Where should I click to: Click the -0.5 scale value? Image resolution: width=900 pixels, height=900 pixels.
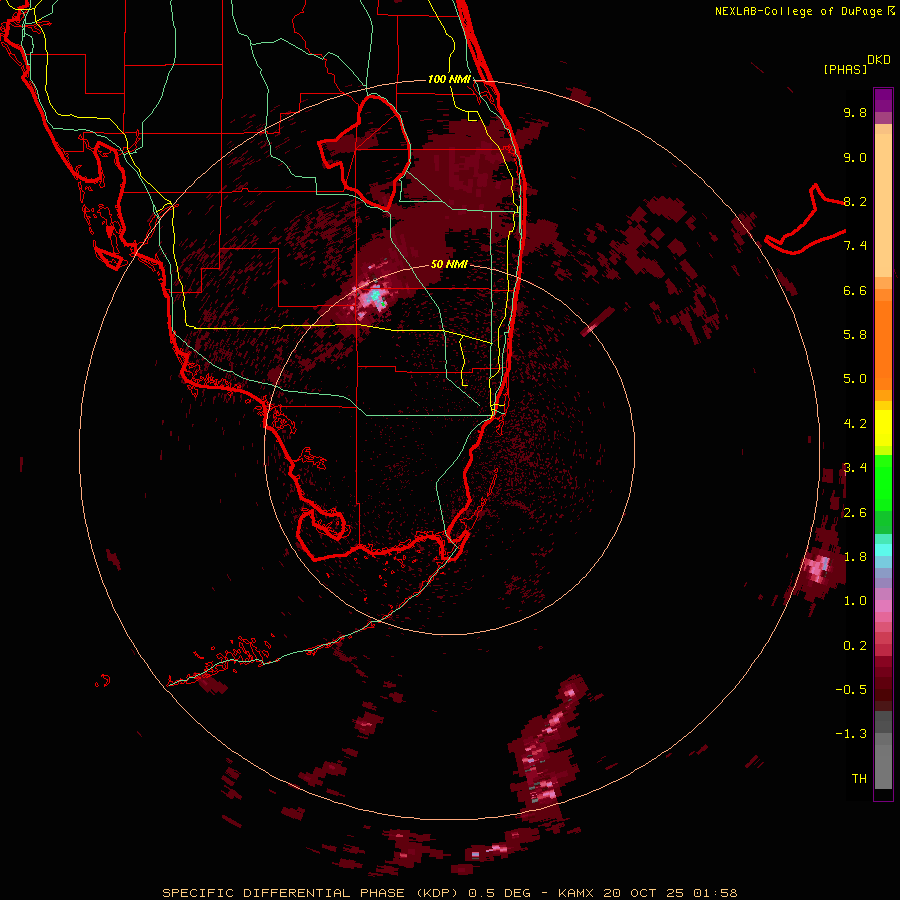tap(851, 690)
